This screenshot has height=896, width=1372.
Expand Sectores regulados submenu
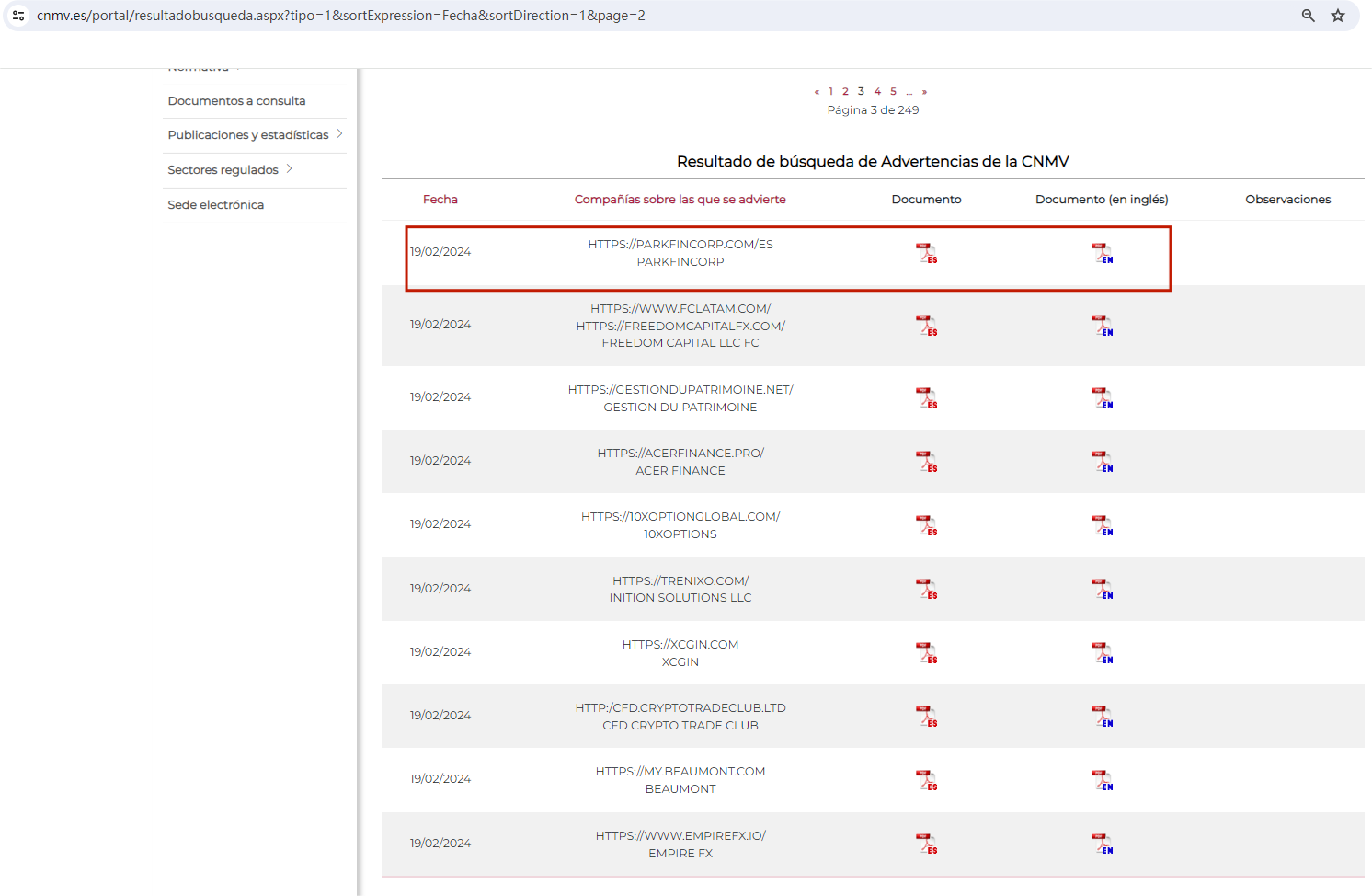click(x=289, y=169)
